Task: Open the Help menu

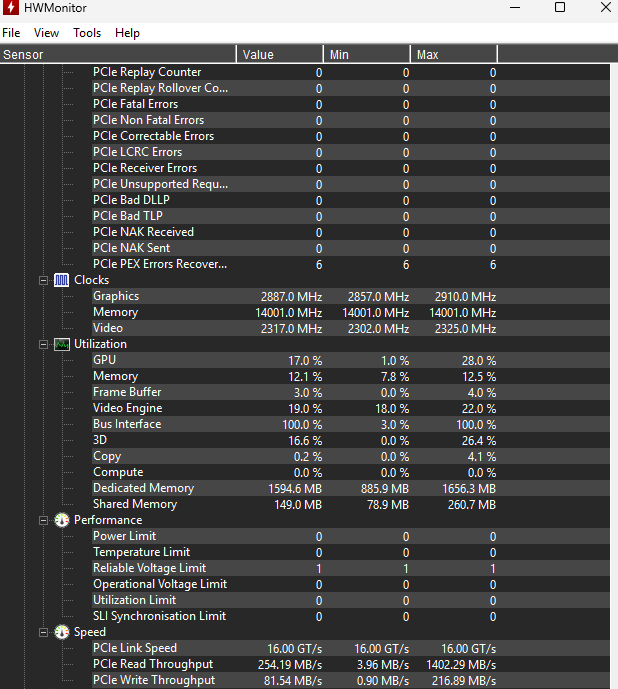Action: [127, 33]
